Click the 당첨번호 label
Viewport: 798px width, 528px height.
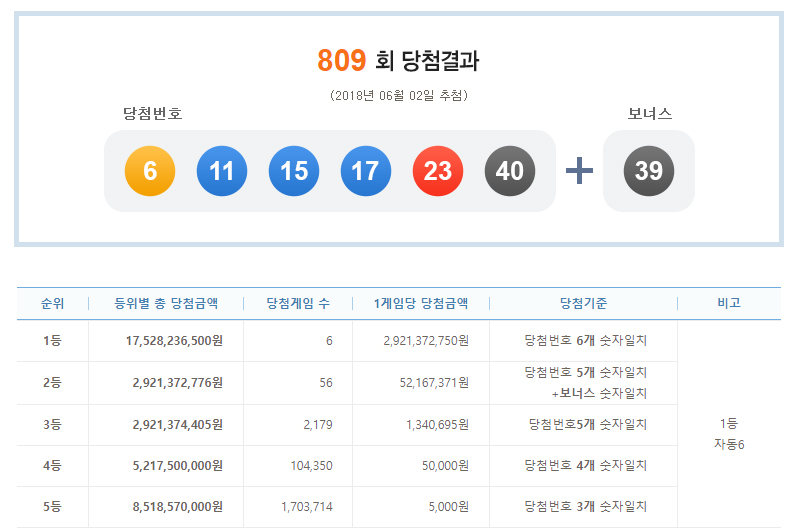(153, 113)
